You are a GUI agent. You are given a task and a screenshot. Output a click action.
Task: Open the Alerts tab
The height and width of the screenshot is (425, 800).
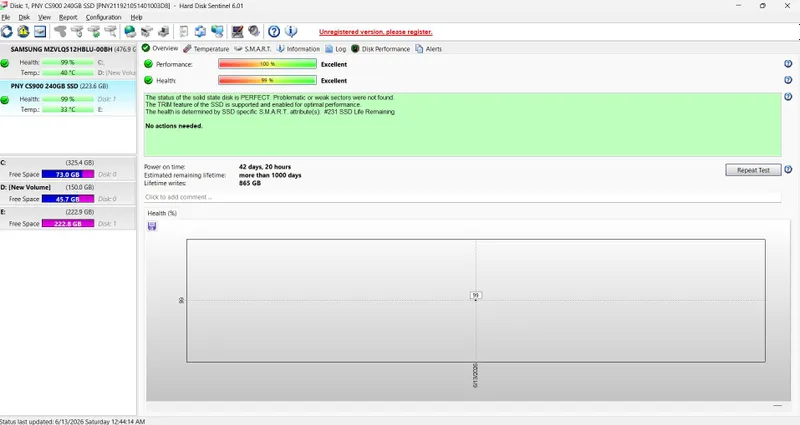pyautogui.click(x=429, y=49)
